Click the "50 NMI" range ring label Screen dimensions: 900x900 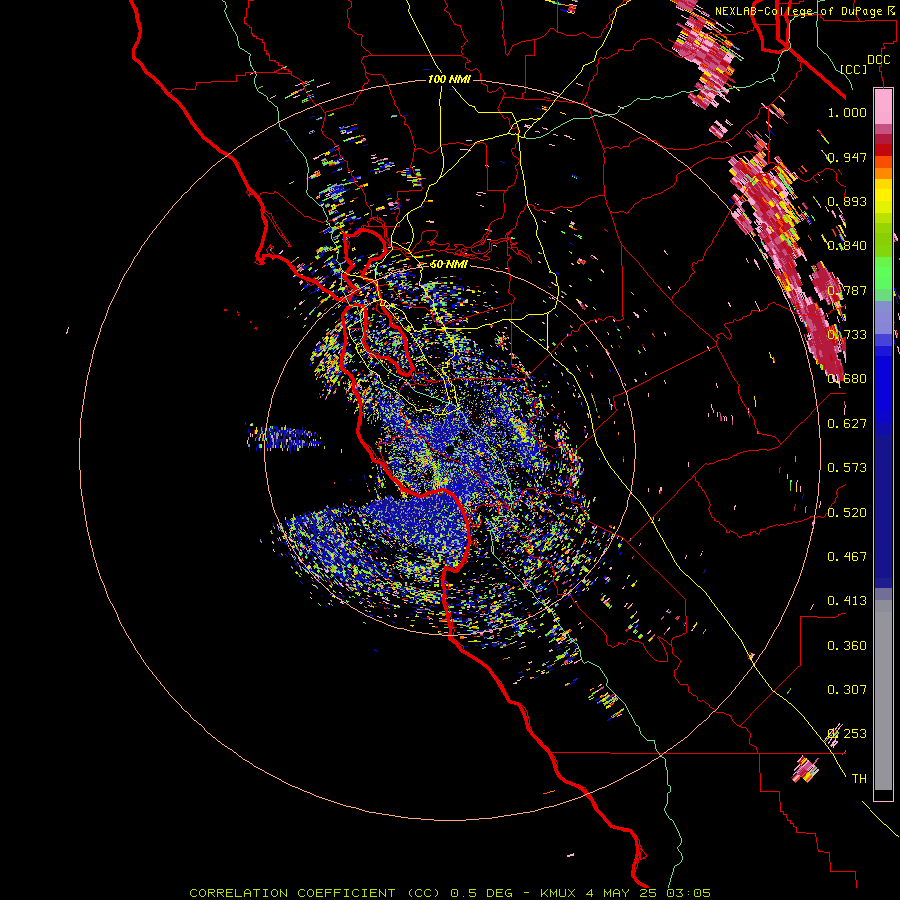click(x=449, y=264)
